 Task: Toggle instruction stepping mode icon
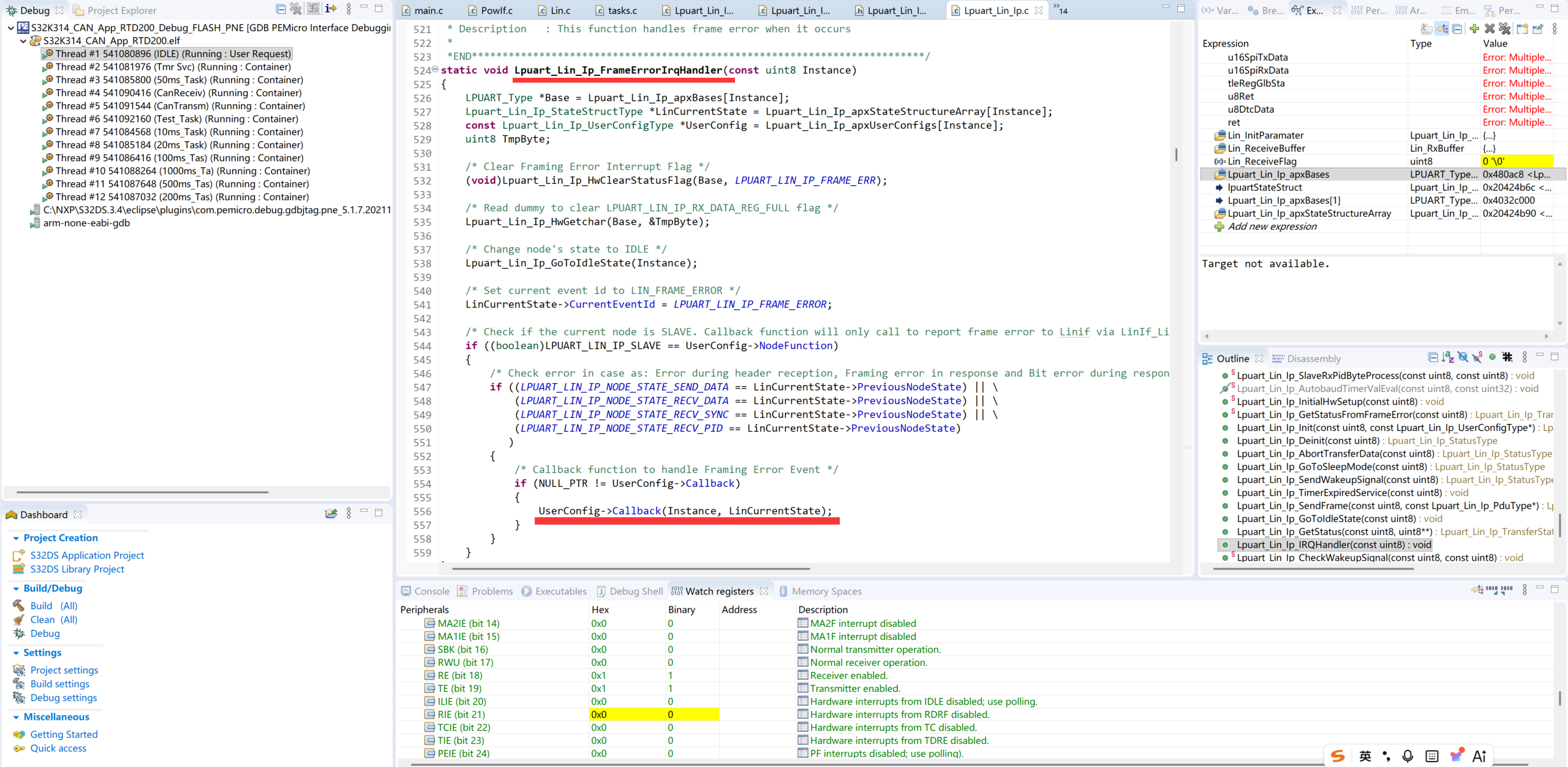click(331, 9)
